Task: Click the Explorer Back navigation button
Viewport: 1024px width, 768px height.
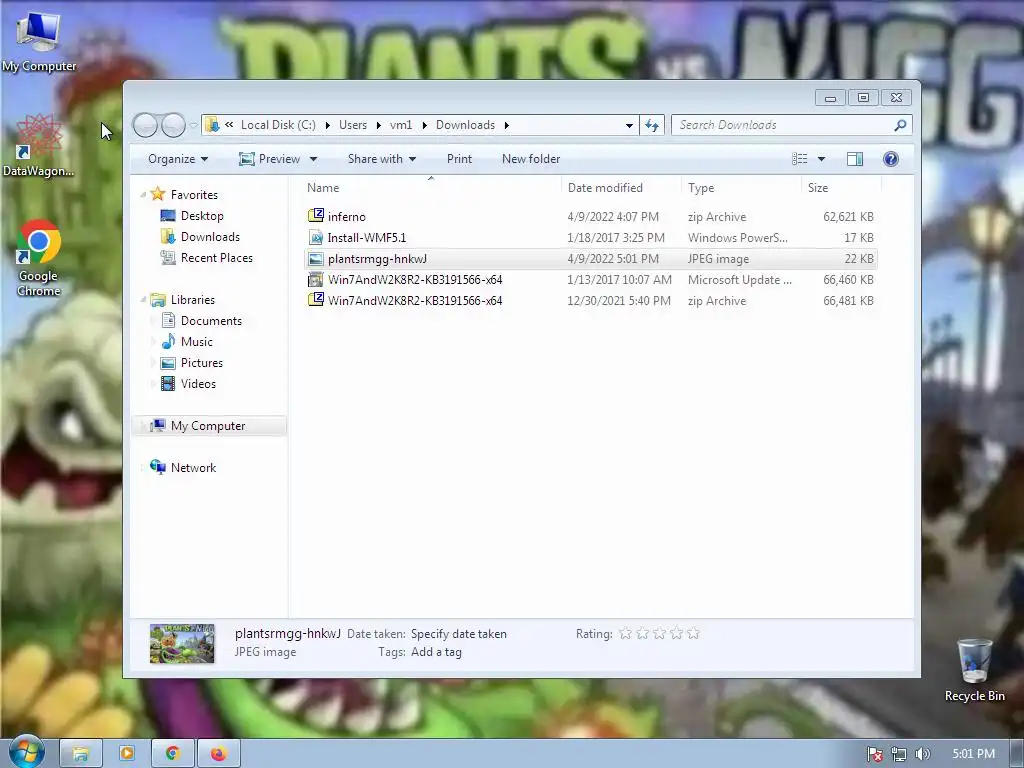Action: click(146, 125)
